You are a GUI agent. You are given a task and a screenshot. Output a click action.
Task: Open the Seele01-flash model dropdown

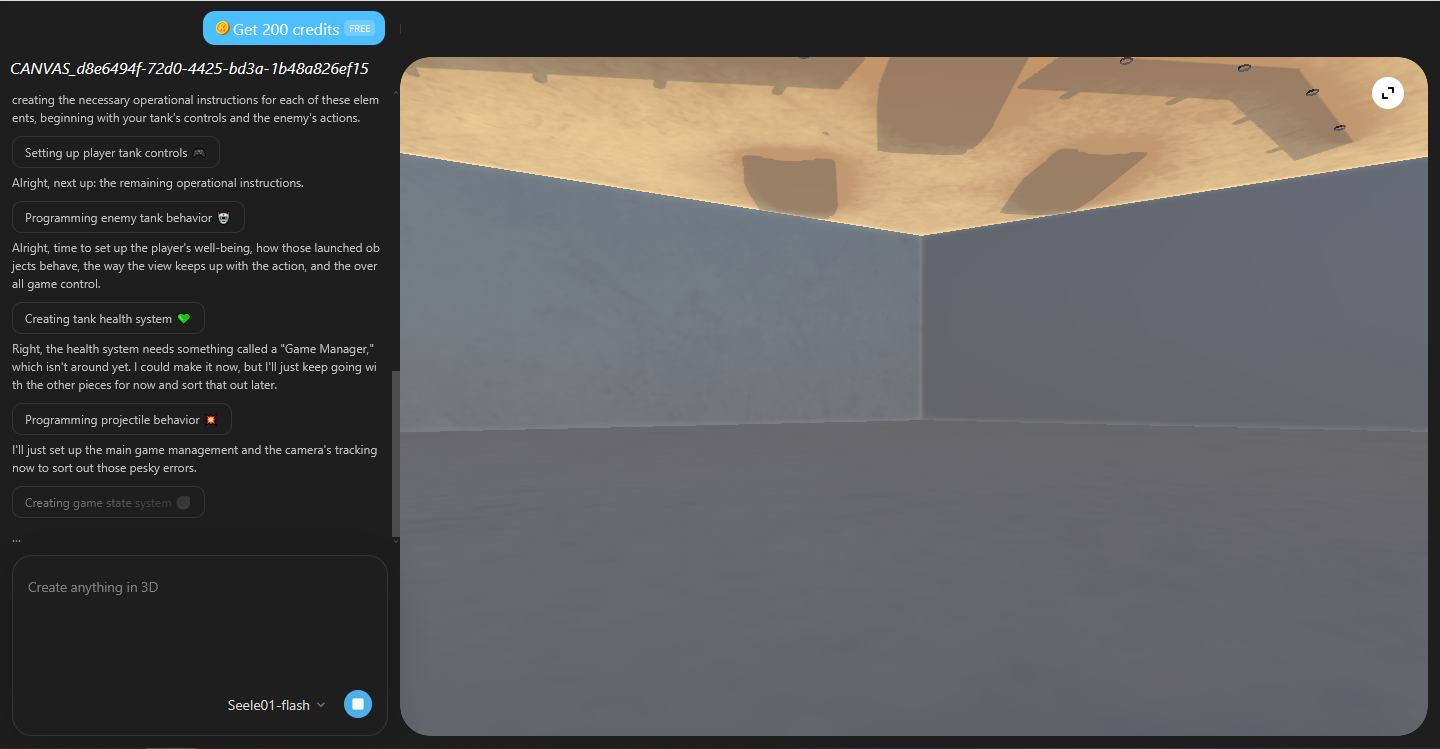(x=277, y=705)
